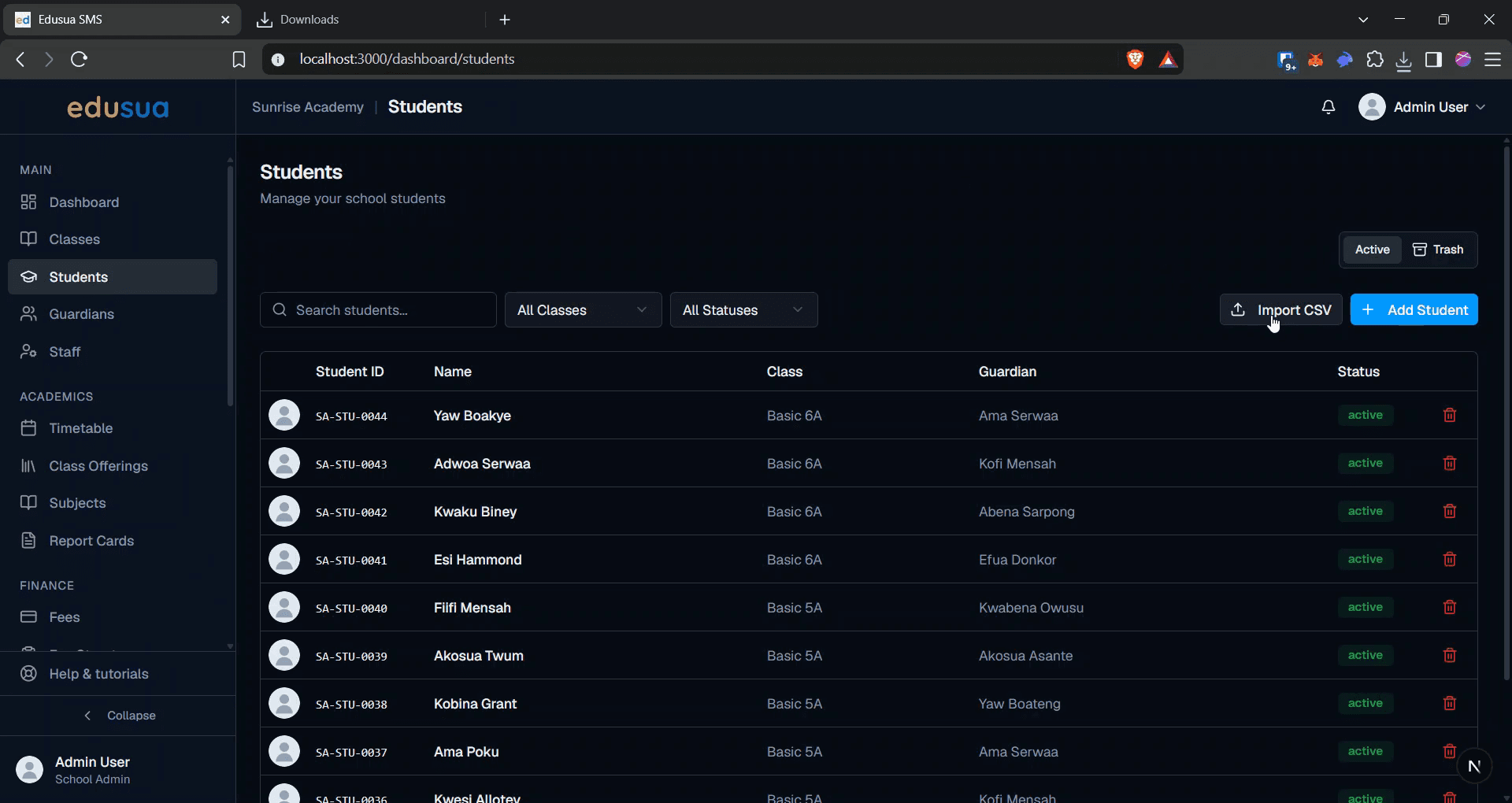This screenshot has width=1512, height=803.
Task: Click the Sunrise Academy breadcrumb
Action: pos(308,107)
